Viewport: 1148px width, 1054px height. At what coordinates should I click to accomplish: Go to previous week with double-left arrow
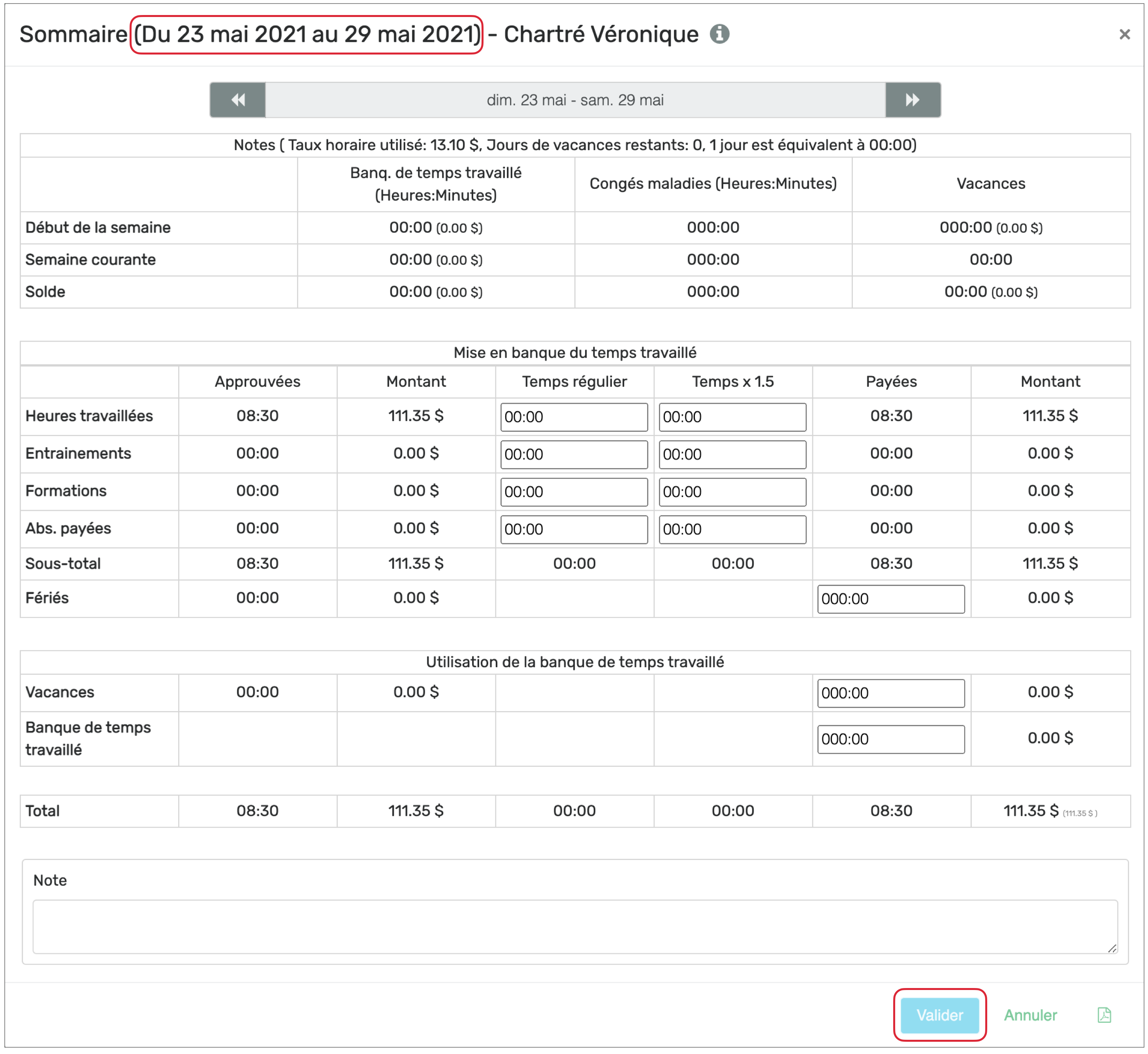tap(238, 100)
